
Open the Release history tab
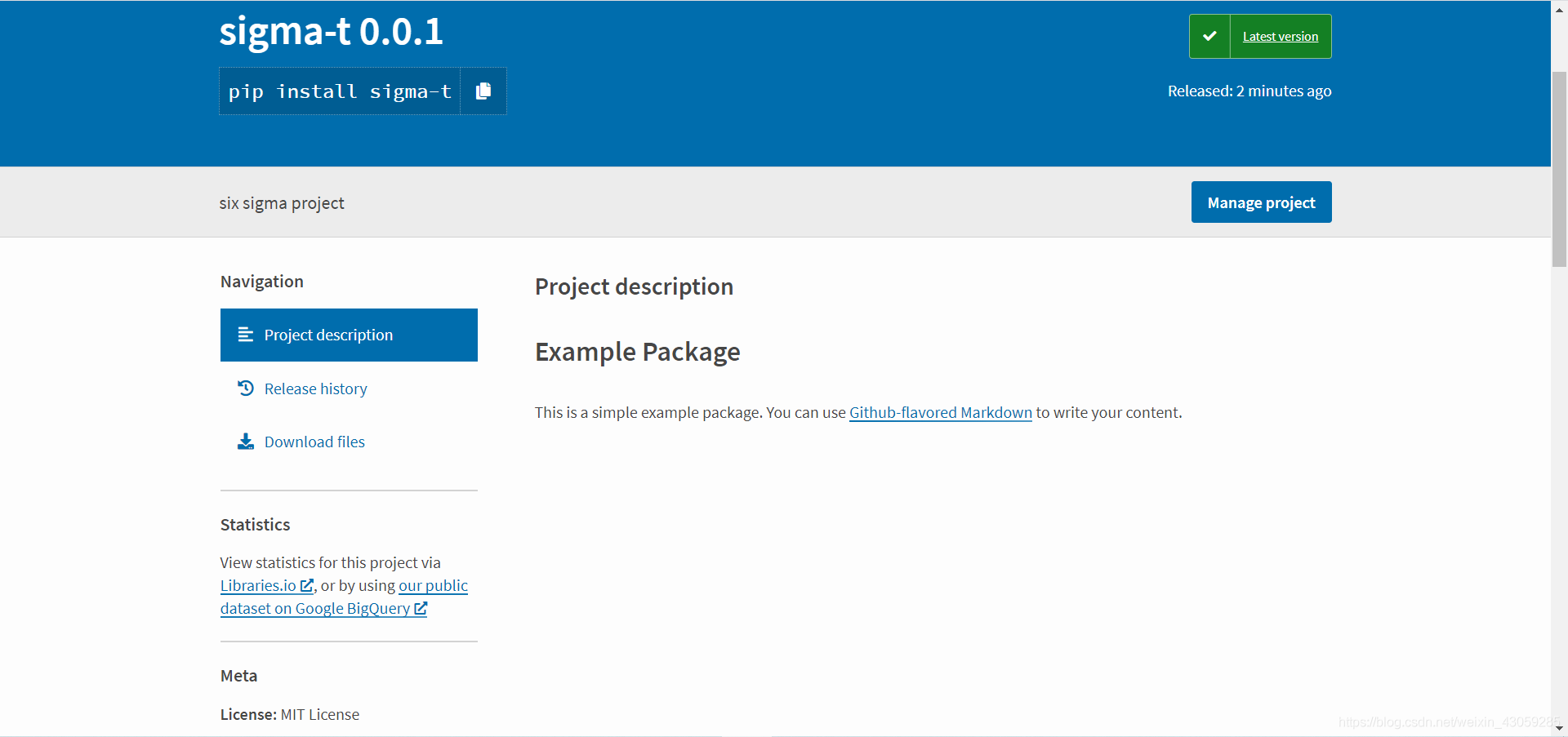tap(315, 389)
